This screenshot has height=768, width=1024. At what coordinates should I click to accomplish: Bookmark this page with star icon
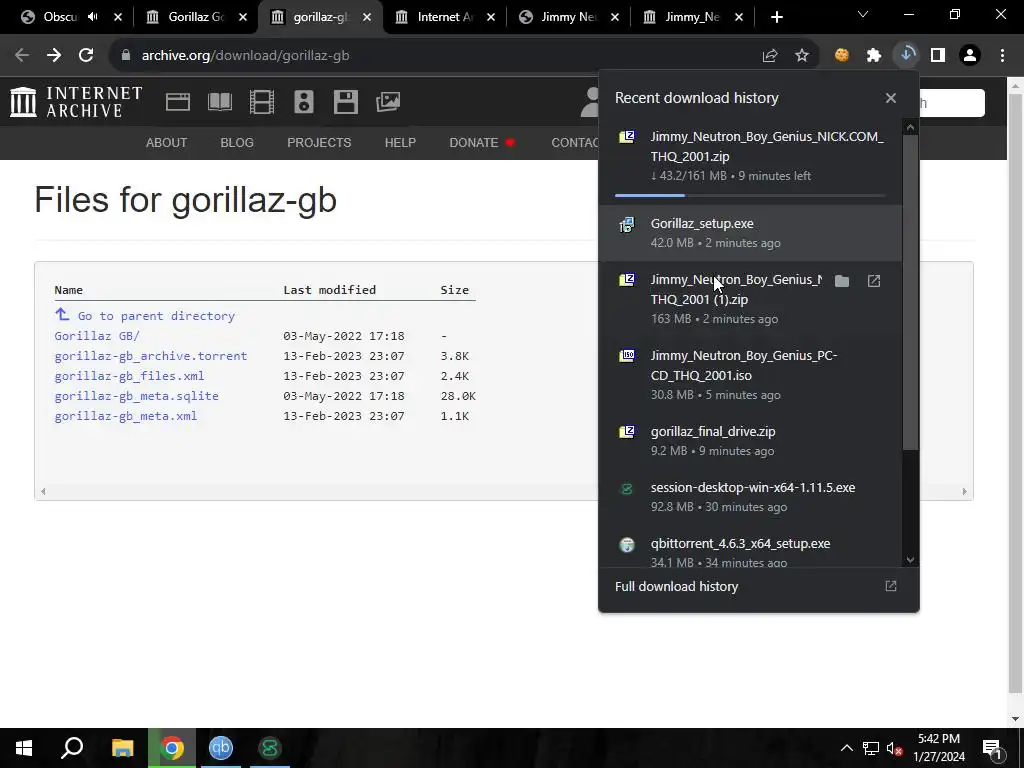click(x=802, y=56)
